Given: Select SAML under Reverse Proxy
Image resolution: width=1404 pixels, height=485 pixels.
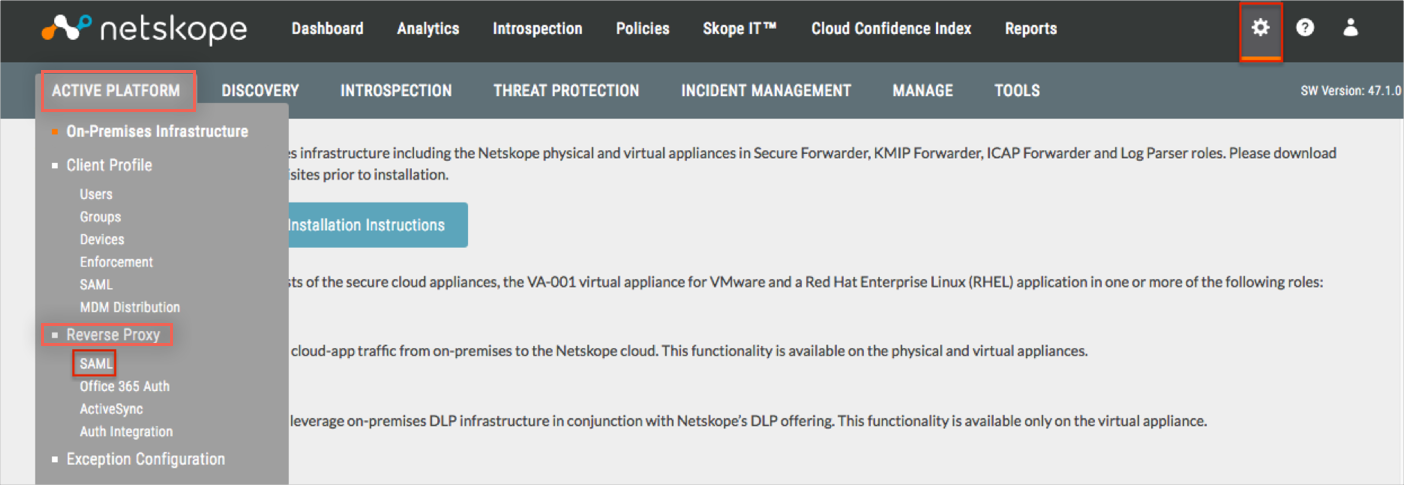Looking at the screenshot, I should 96,364.
